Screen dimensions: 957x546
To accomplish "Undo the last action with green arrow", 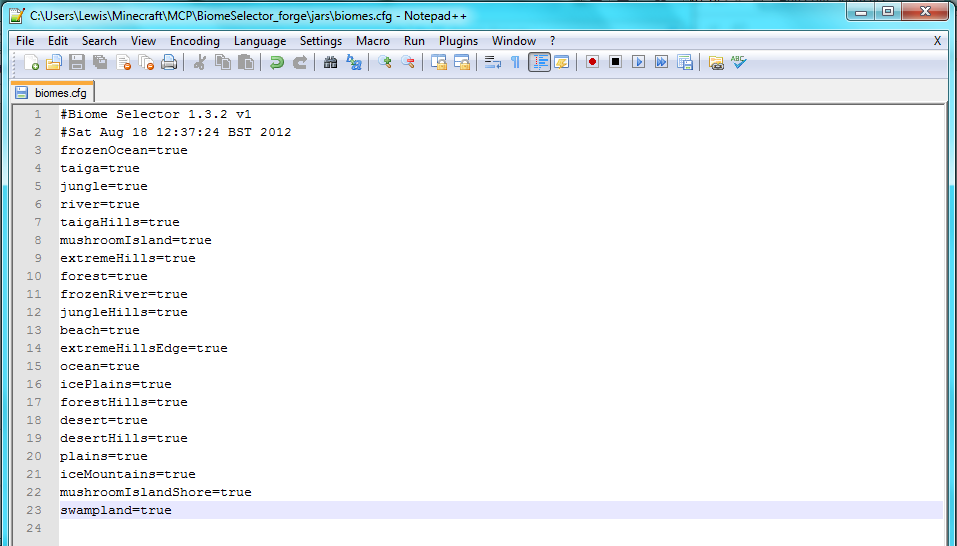I will pyautogui.click(x=276, y=62).
